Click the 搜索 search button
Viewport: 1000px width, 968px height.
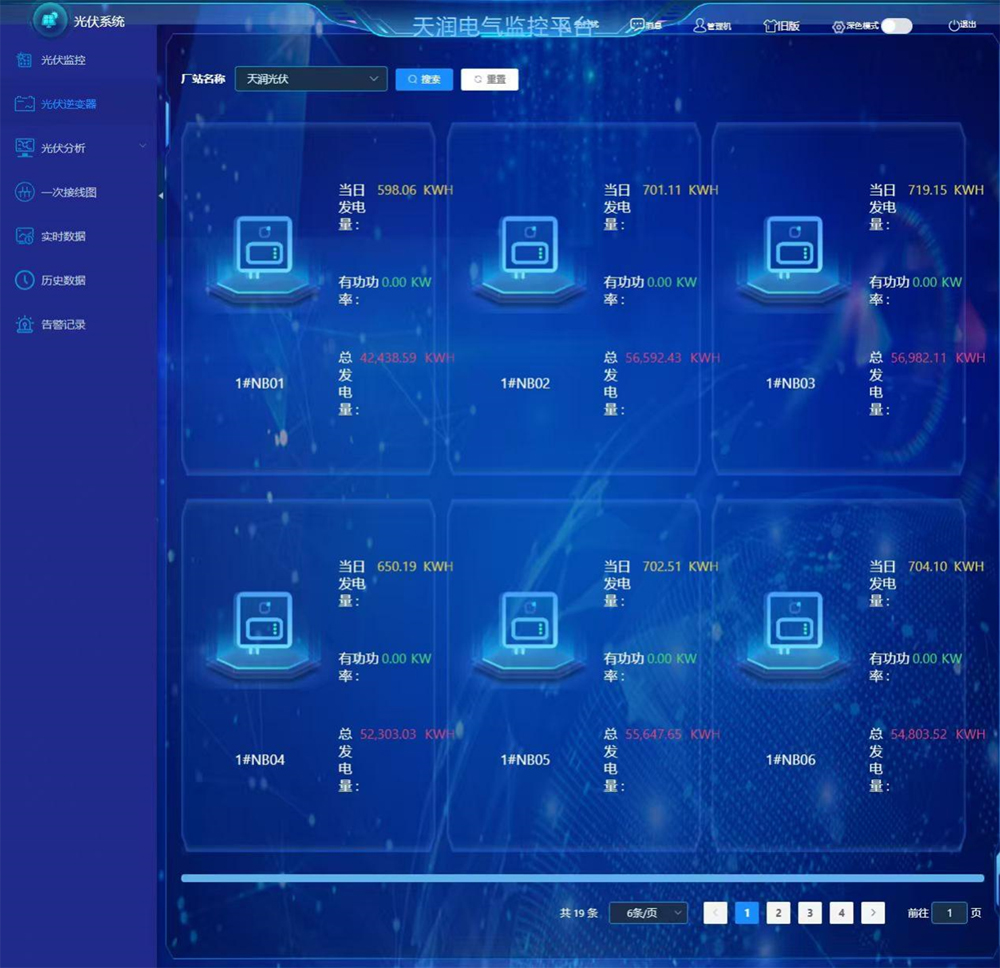point(424,79)
